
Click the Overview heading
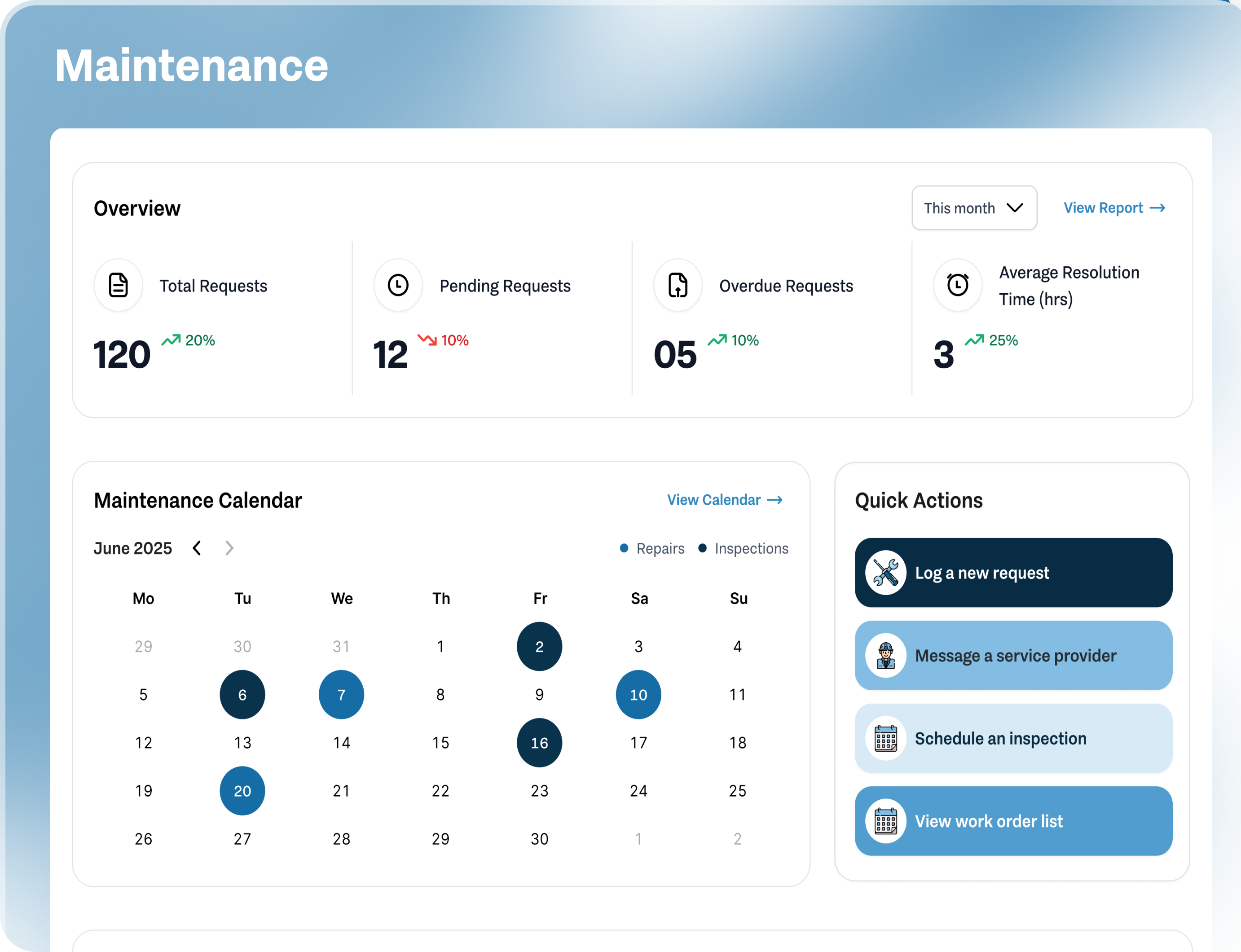137,208
